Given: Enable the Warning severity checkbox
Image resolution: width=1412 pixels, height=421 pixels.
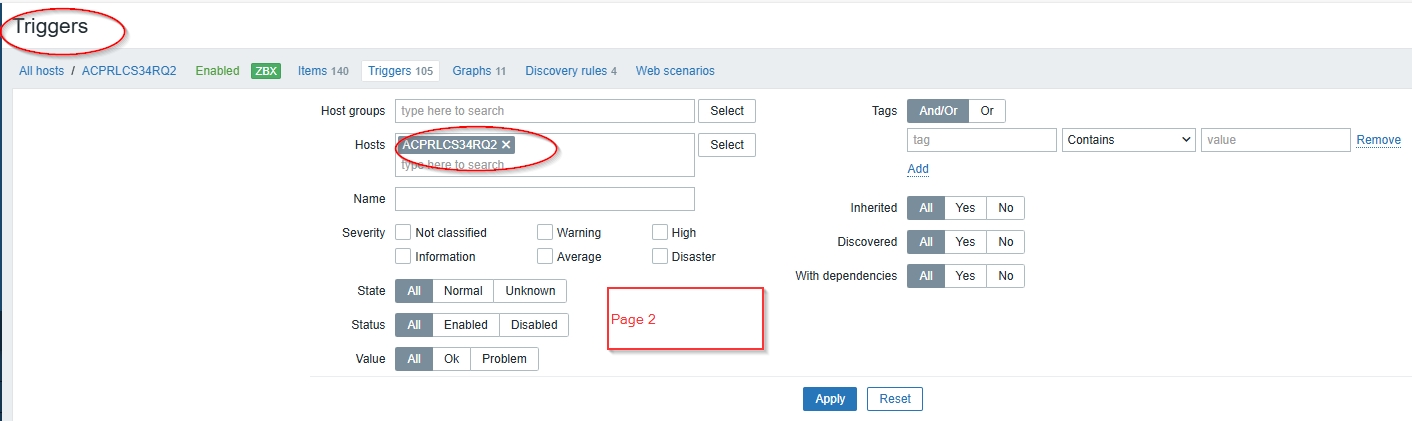Looking at the screenshot, I should 545,232.
